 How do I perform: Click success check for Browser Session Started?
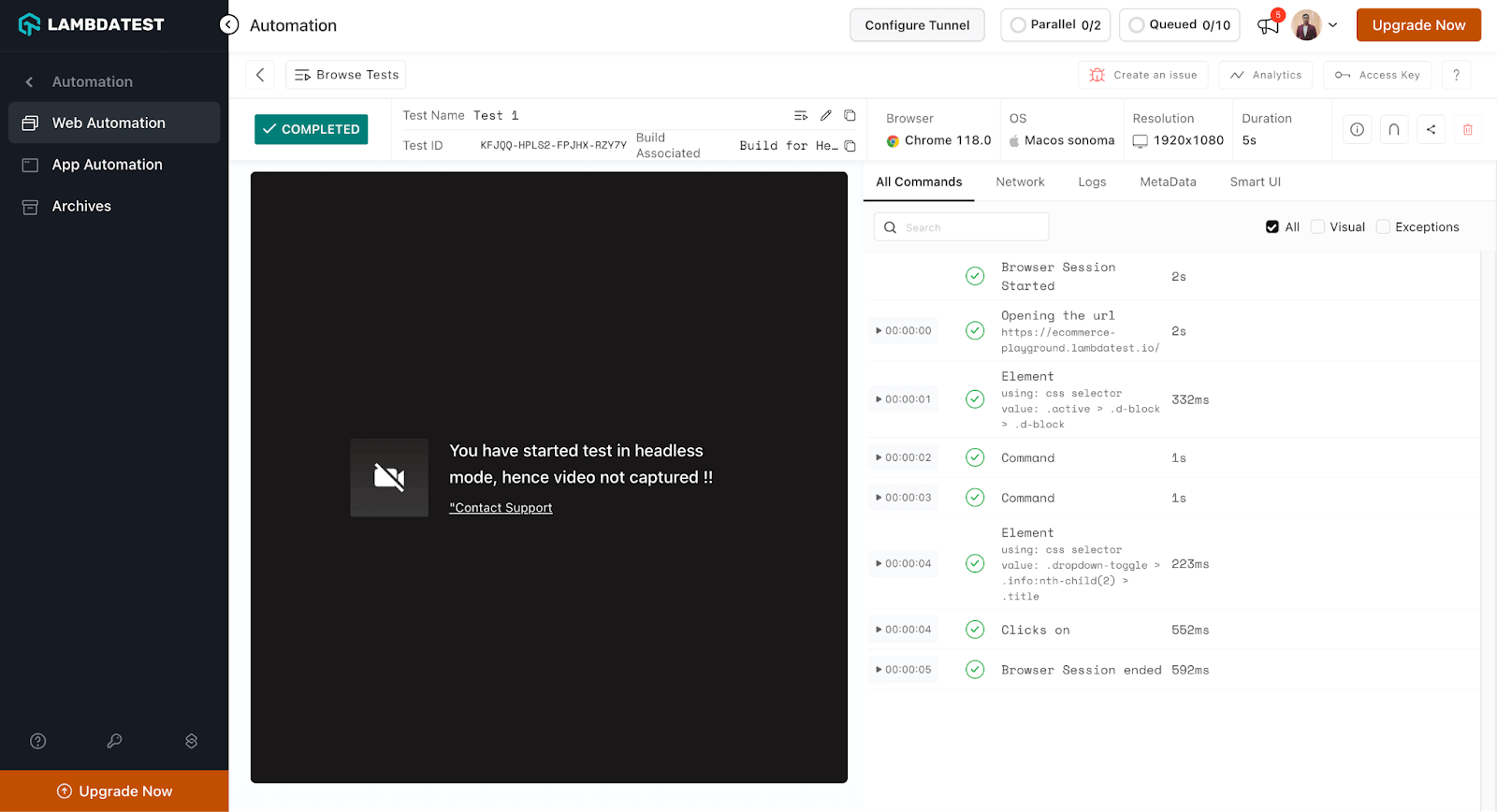click(x=975, y=276)
